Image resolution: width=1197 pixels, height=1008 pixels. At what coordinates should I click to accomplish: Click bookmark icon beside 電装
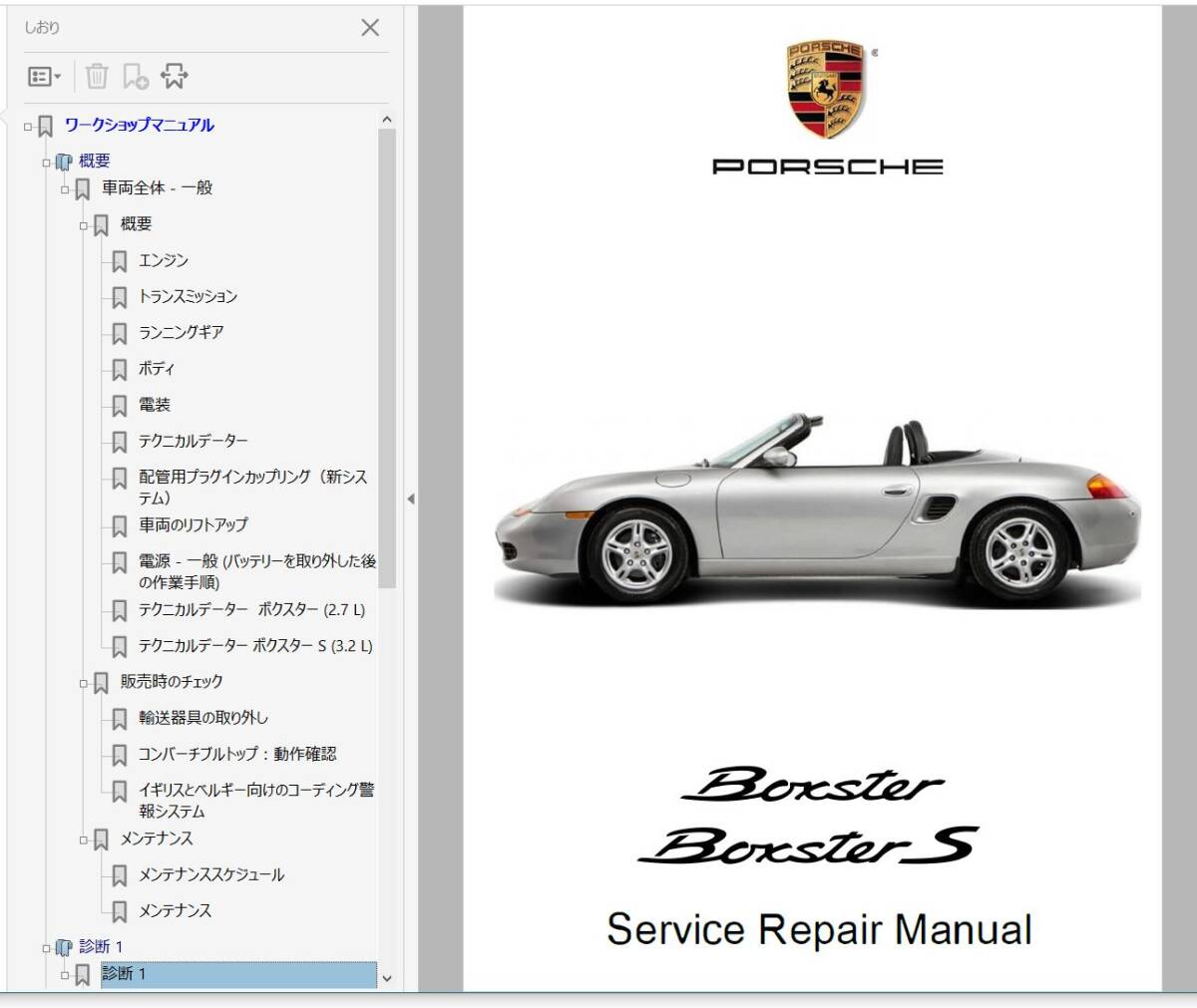[120, 406]
